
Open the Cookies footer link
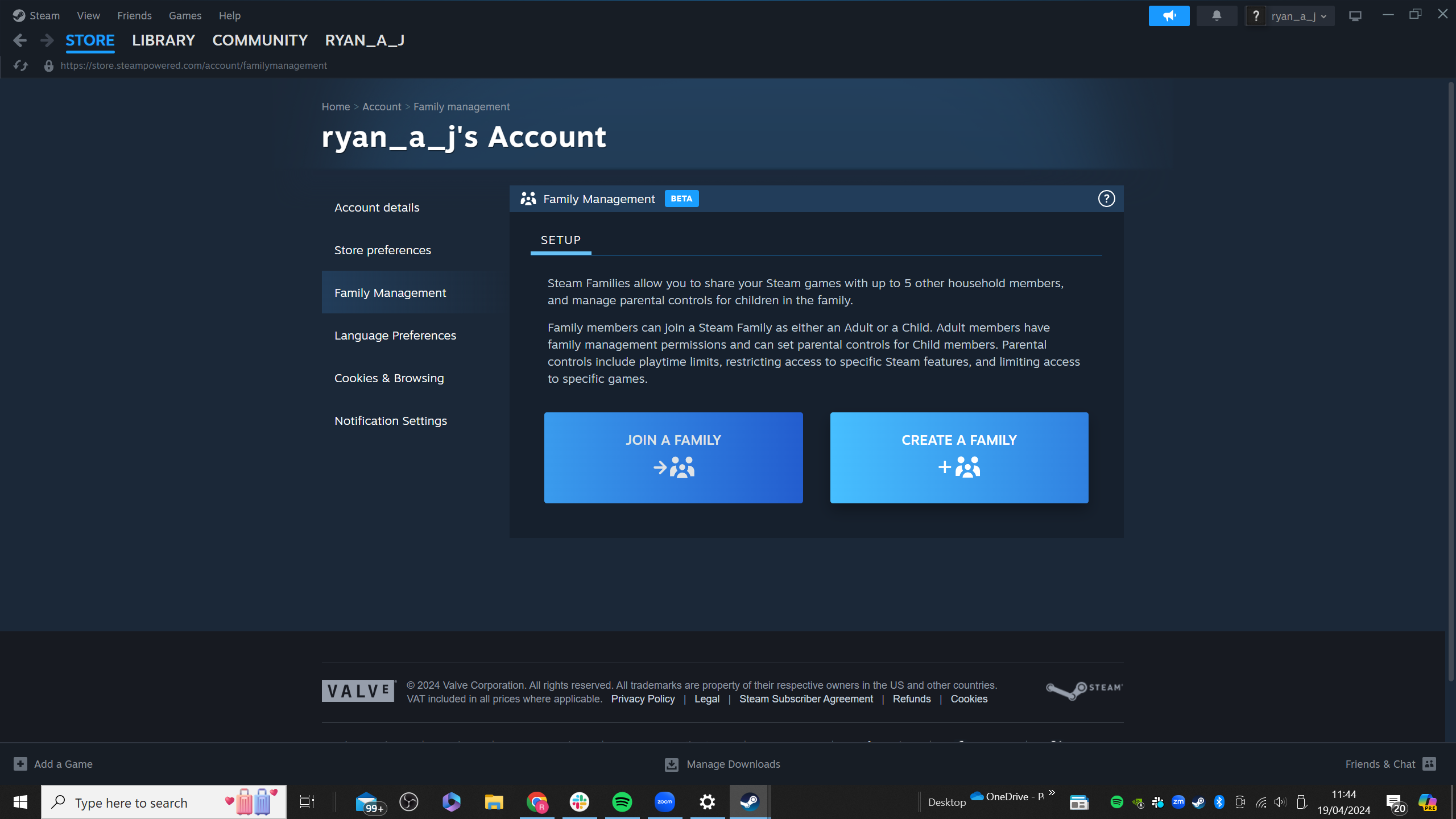pyautogui.click(x=969, y=699)
